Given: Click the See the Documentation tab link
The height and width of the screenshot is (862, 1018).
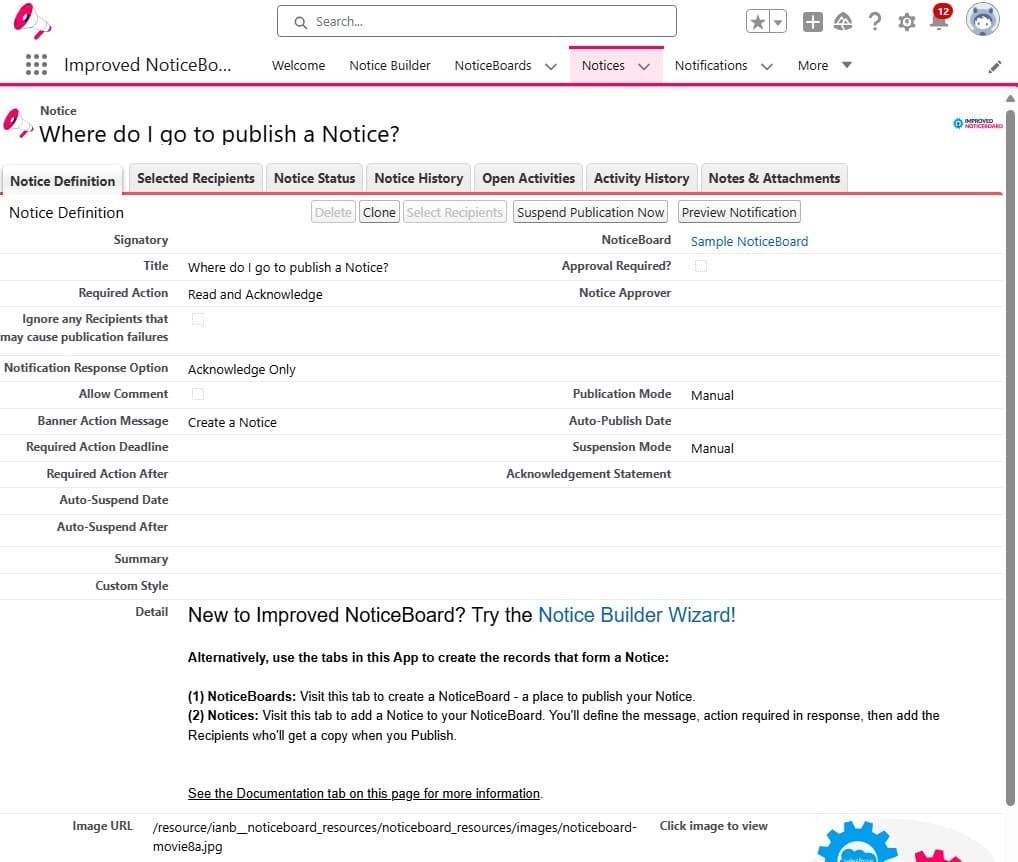Looking at the screenshot, I should (364, 793).
